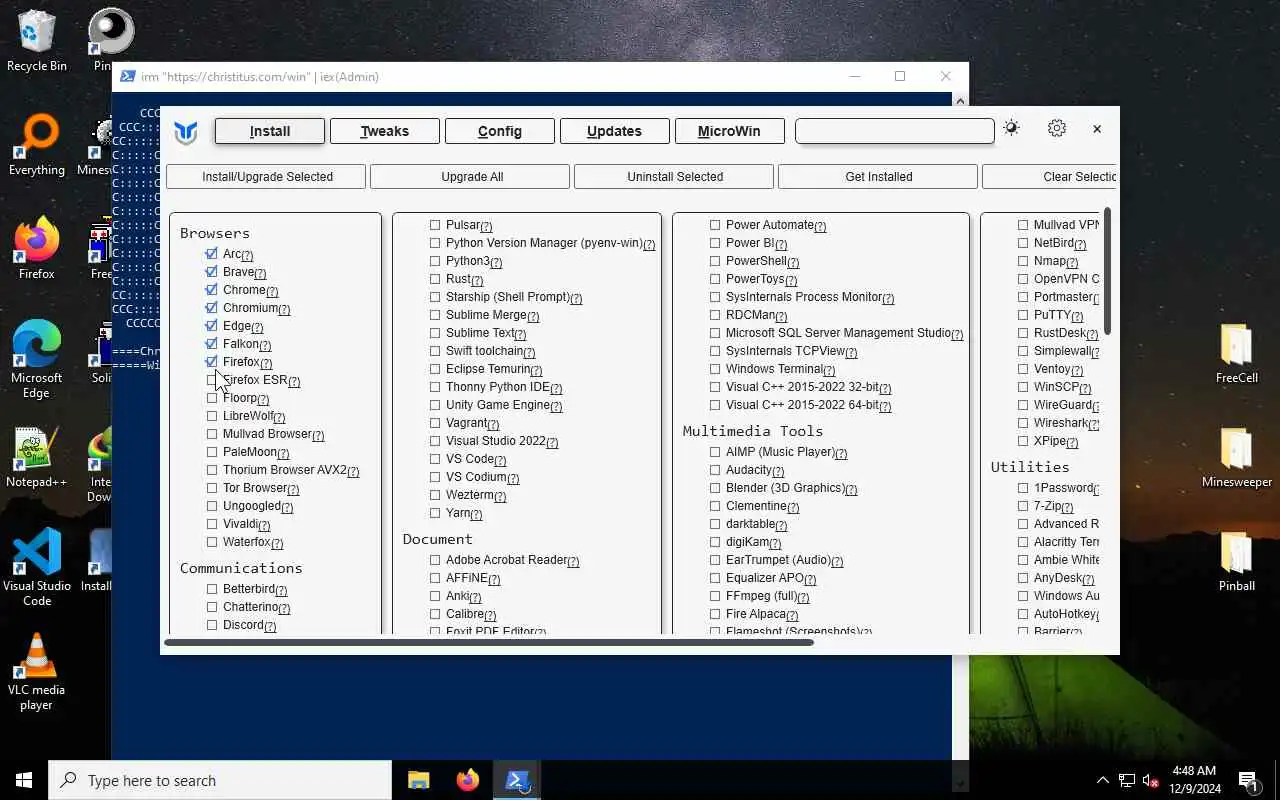The width and height of the screenshot is (1280, 800).
Task: Open Visual Studio Code desktop shortcut
Action: (x=37, y=567)
